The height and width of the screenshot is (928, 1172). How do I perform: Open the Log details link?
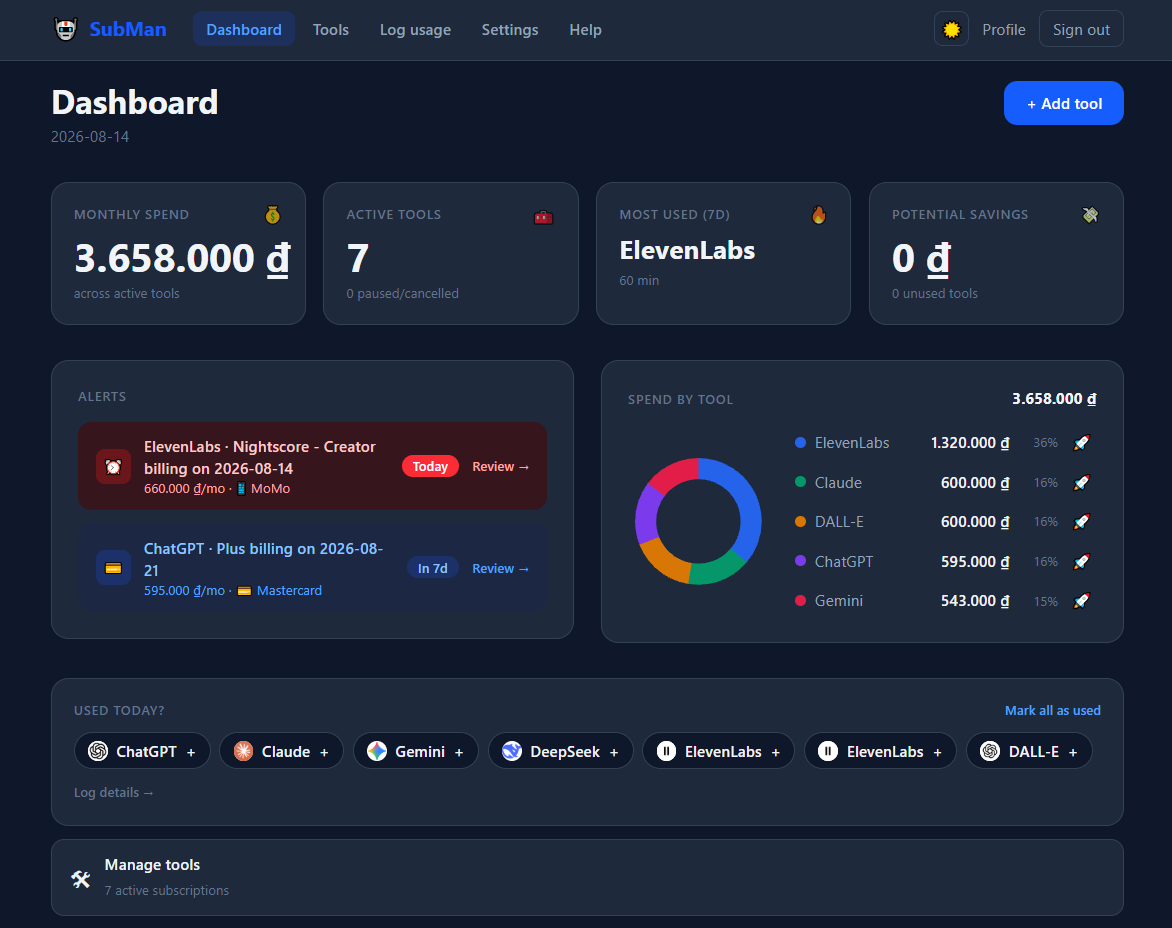(114, 792)
